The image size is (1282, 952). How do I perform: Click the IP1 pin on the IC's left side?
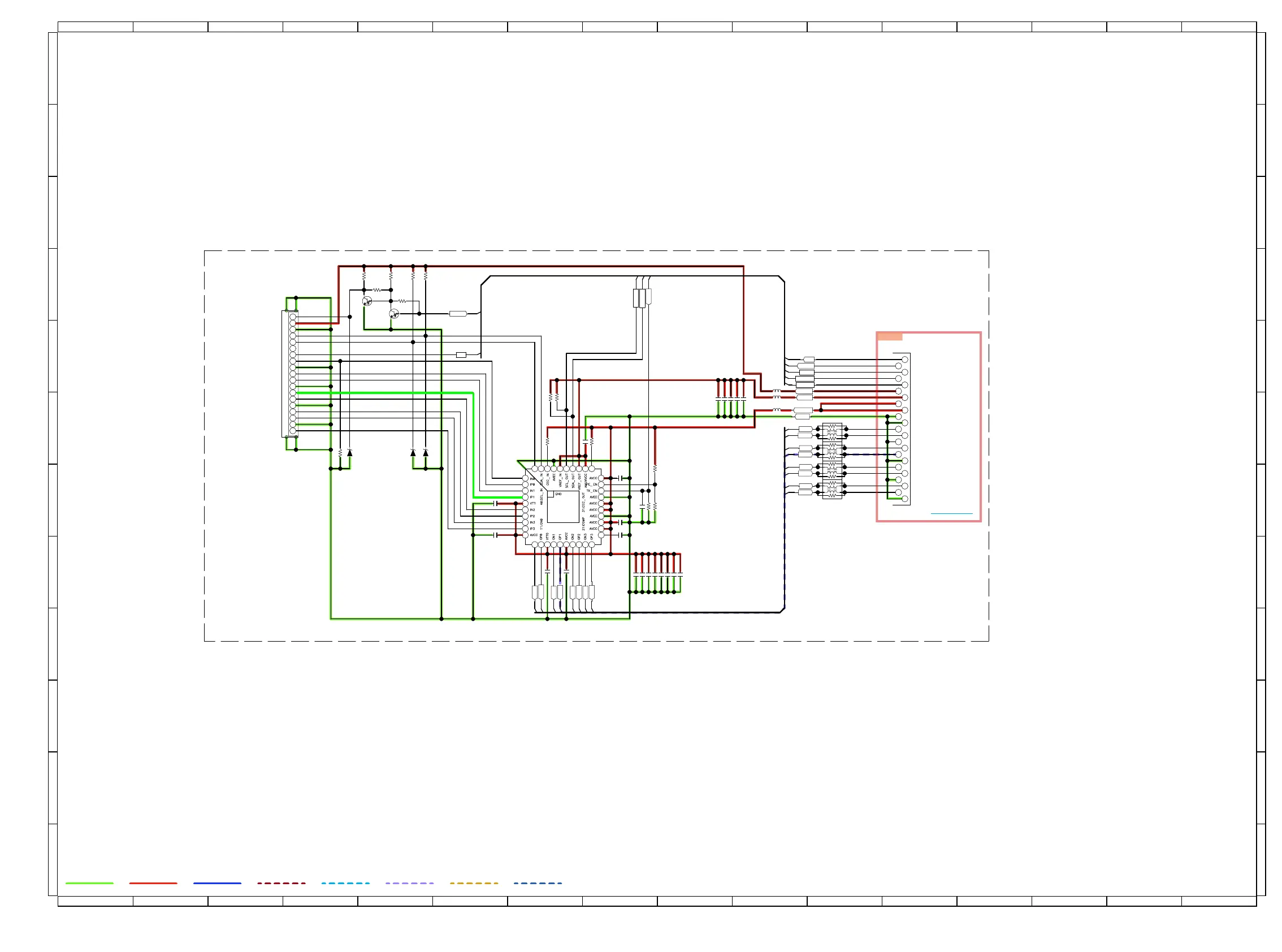pos(526,497)
